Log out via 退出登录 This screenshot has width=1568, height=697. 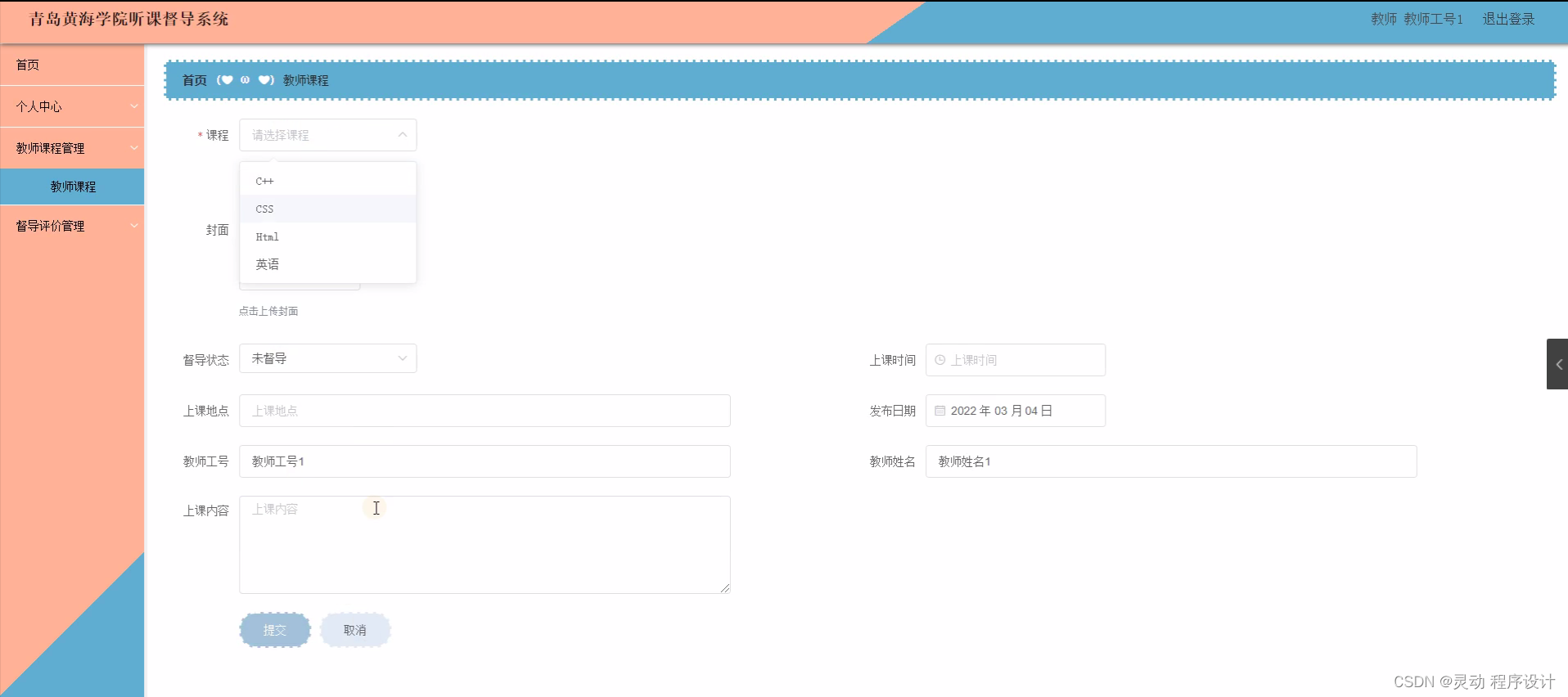pos(1508,19)
